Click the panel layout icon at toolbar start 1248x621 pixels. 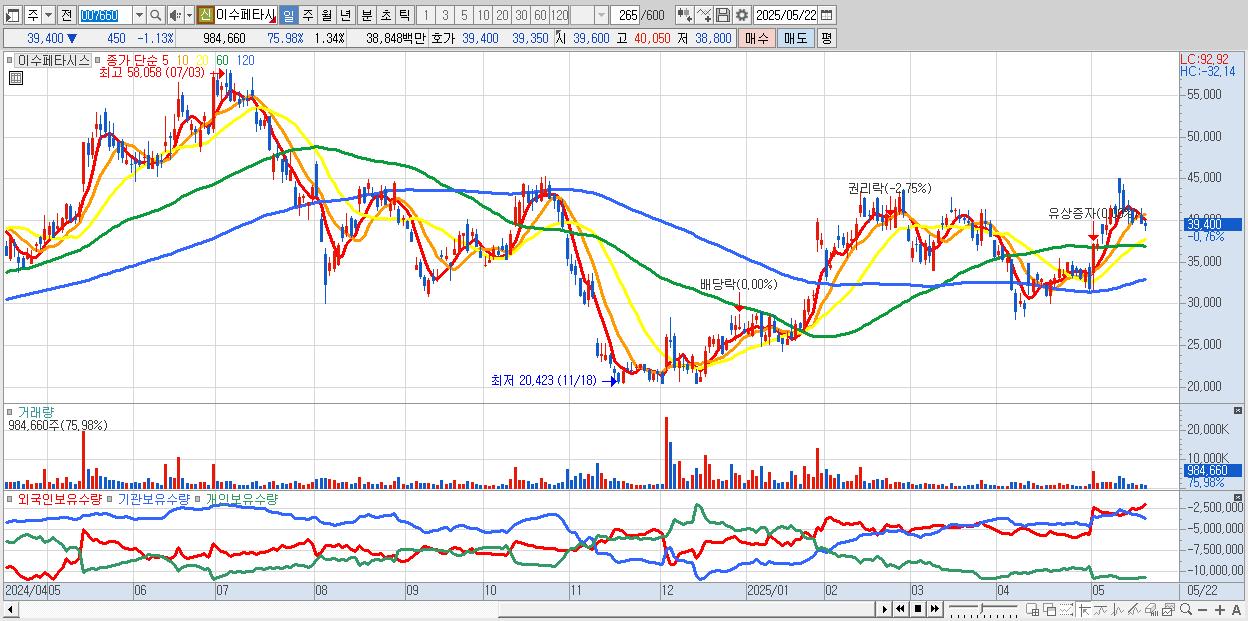pyautogui.click(x=12, y=15)
